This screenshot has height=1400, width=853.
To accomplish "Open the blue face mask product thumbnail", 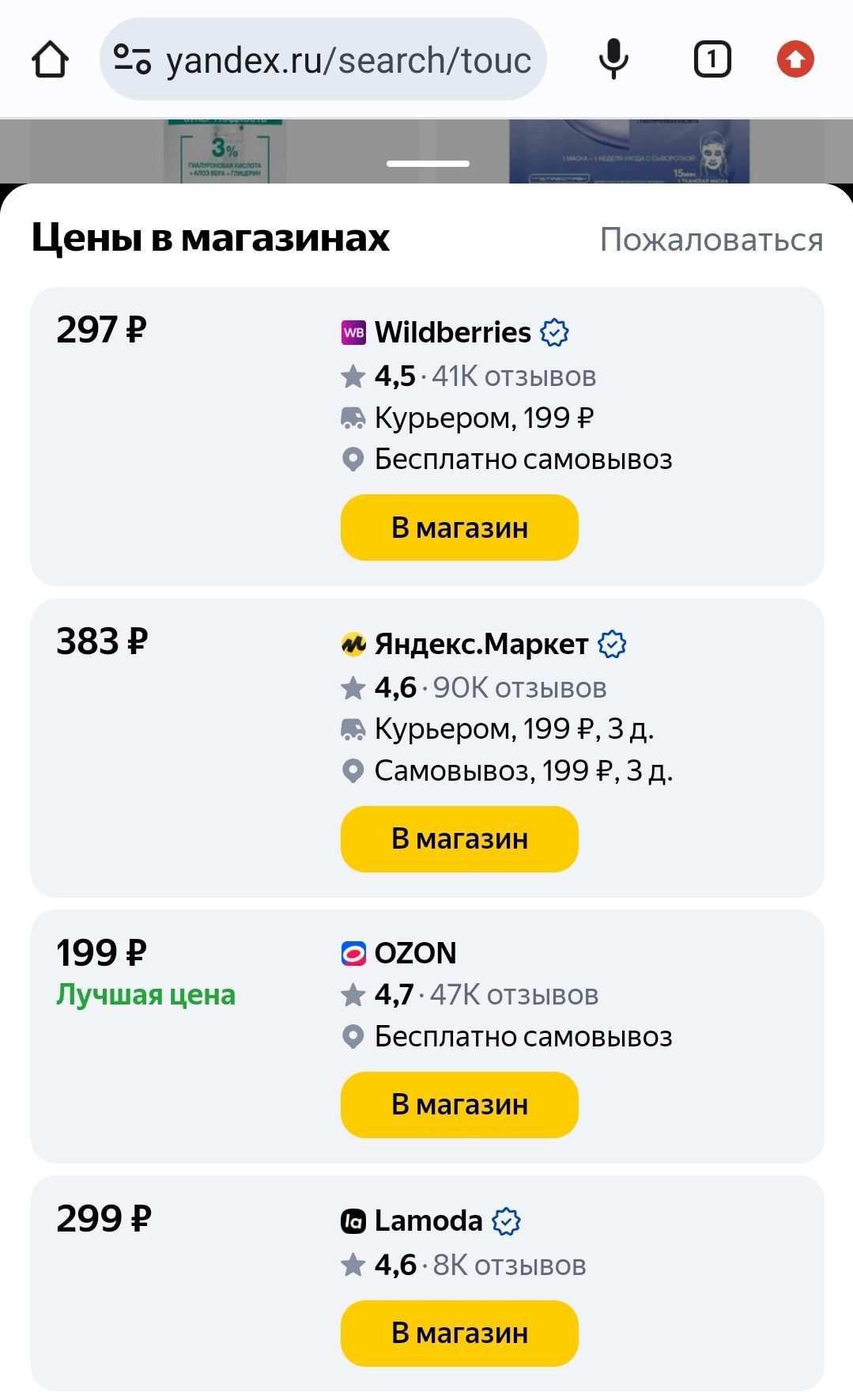I will (x=629, y=151).
